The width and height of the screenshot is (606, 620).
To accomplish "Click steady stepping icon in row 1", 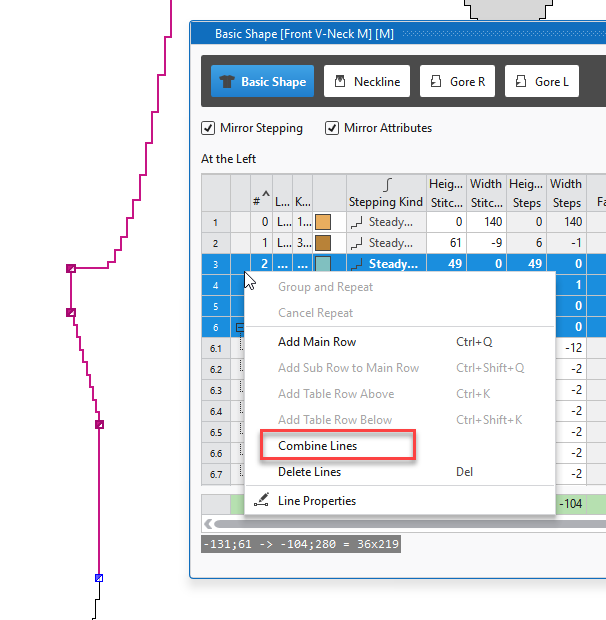I will pyautogui.click(x=357, y=222).
